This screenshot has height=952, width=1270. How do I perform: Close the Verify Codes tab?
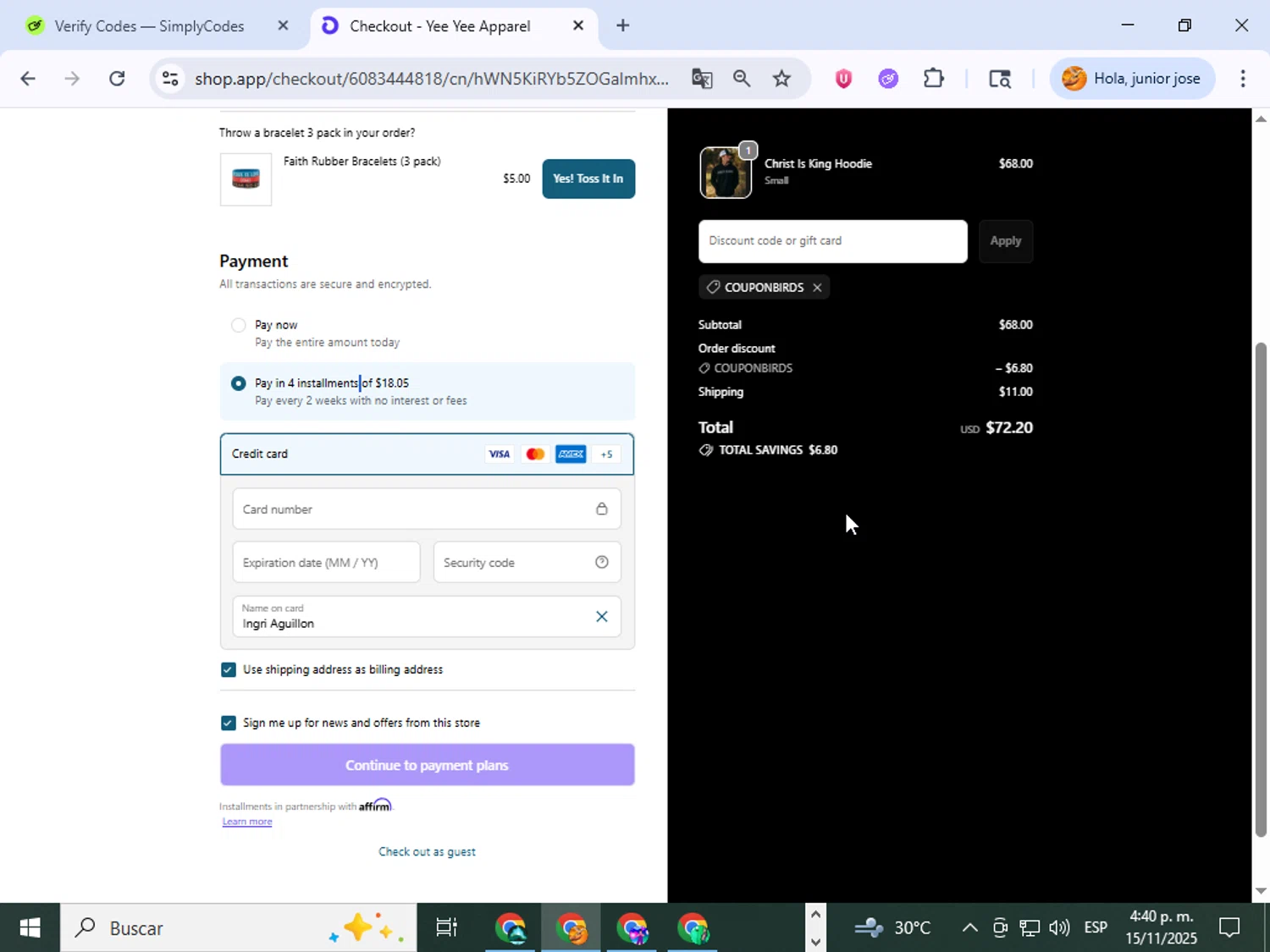click(283, 25)
